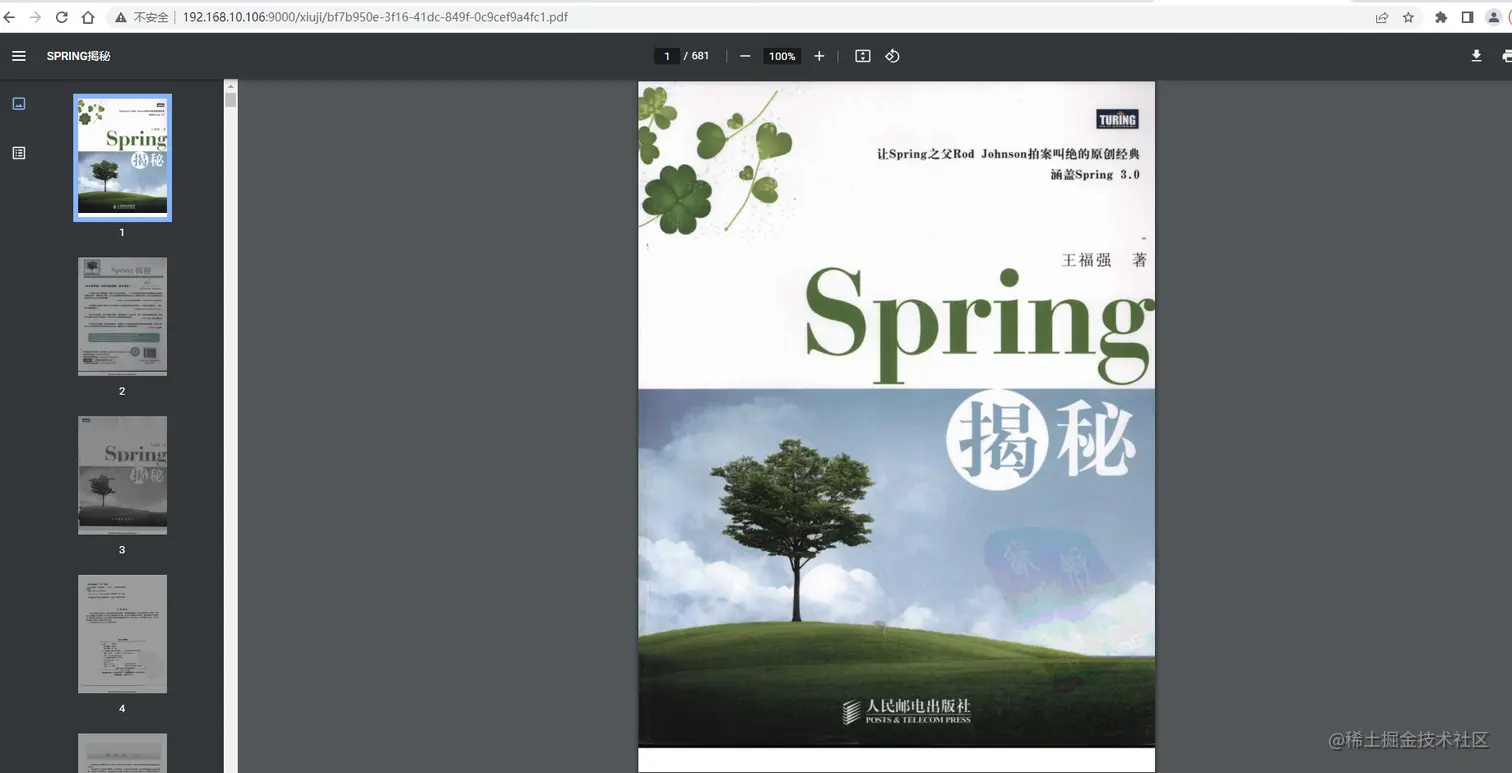The image size is (1512, 773).
Task: Fit page to width
Action: [863, 56]
